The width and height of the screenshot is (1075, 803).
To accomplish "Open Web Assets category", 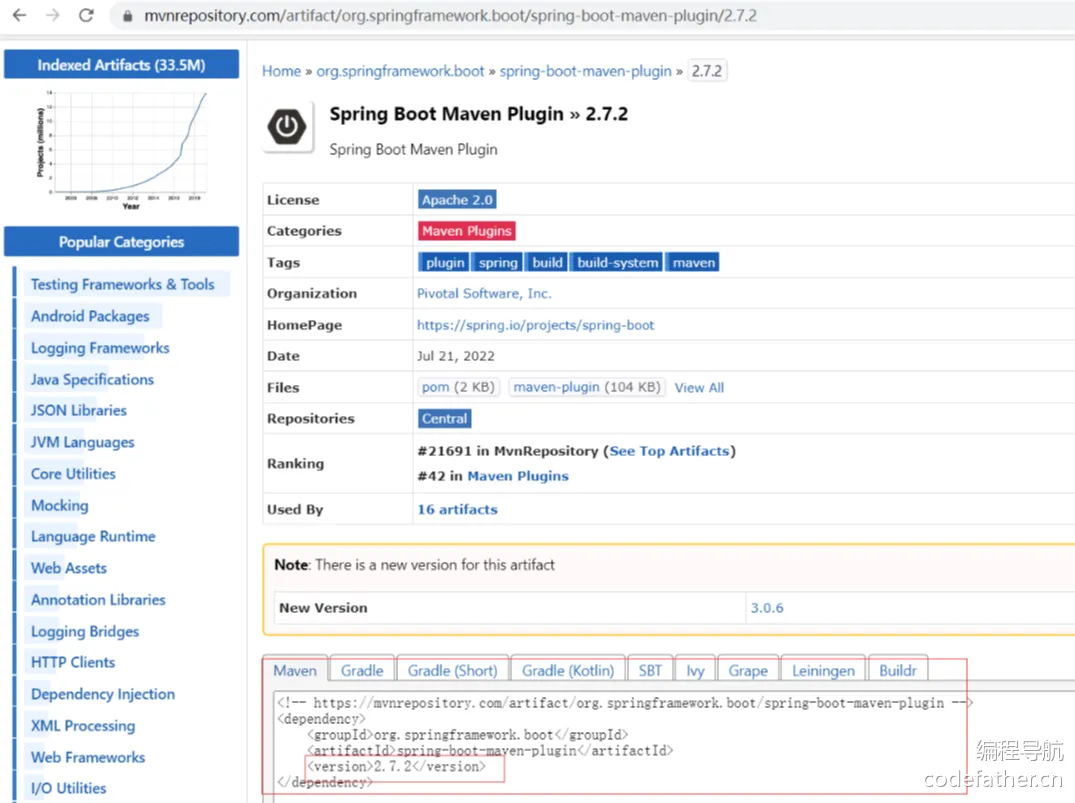I will [69, 568].
